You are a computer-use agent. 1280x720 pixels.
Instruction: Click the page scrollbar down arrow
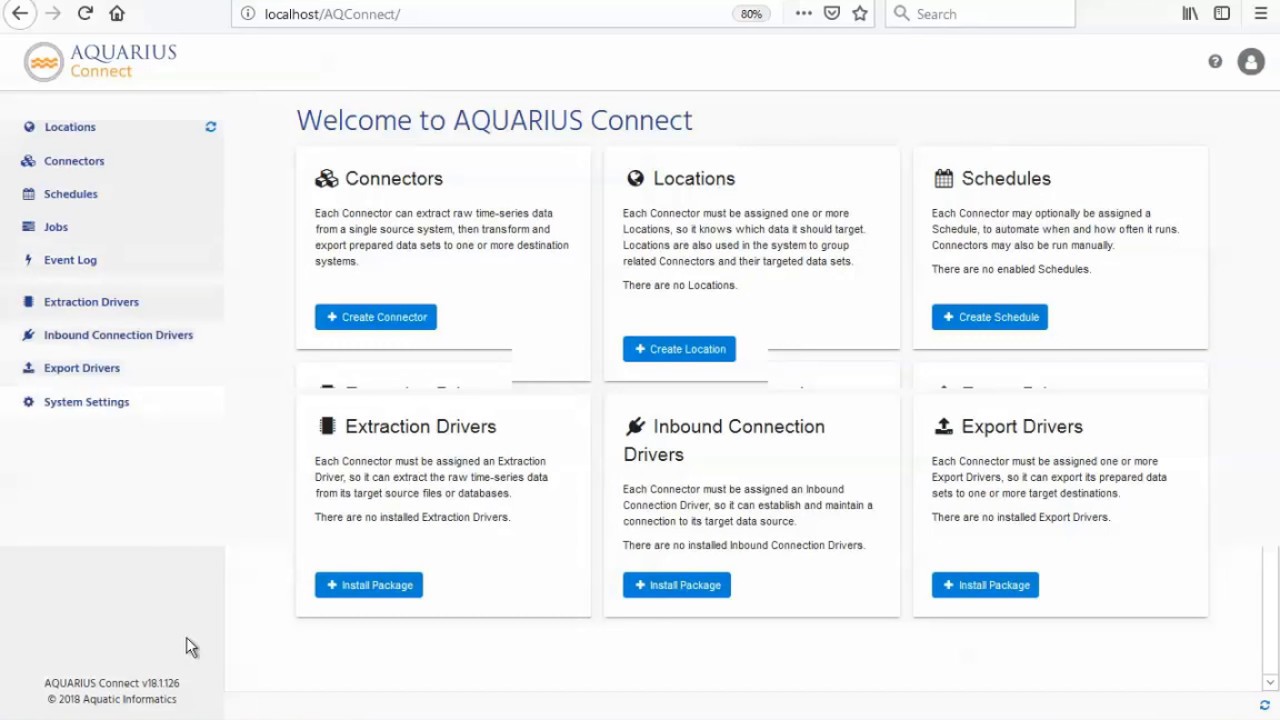(1270, 683)
